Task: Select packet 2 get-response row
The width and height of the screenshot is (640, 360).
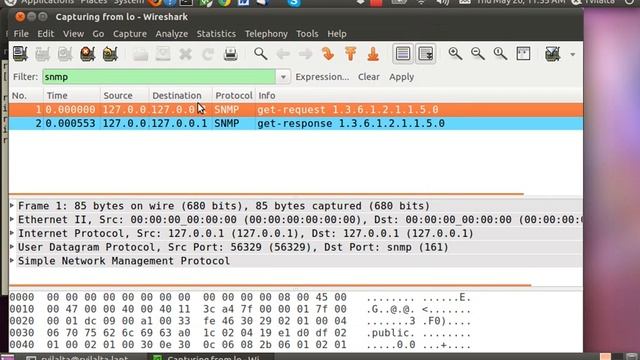Action: point(296,123)
